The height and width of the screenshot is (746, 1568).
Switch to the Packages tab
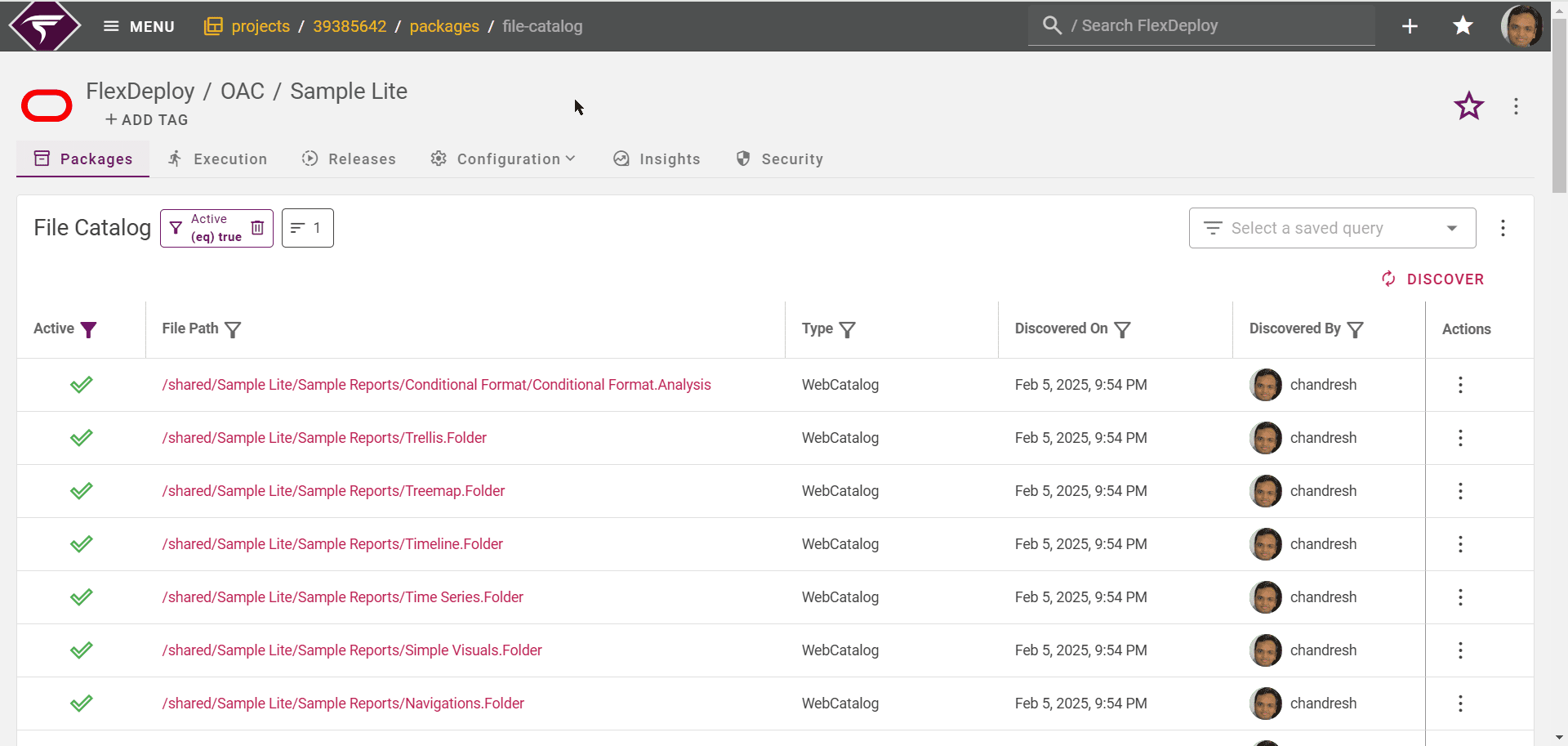[x=83, y=159]
